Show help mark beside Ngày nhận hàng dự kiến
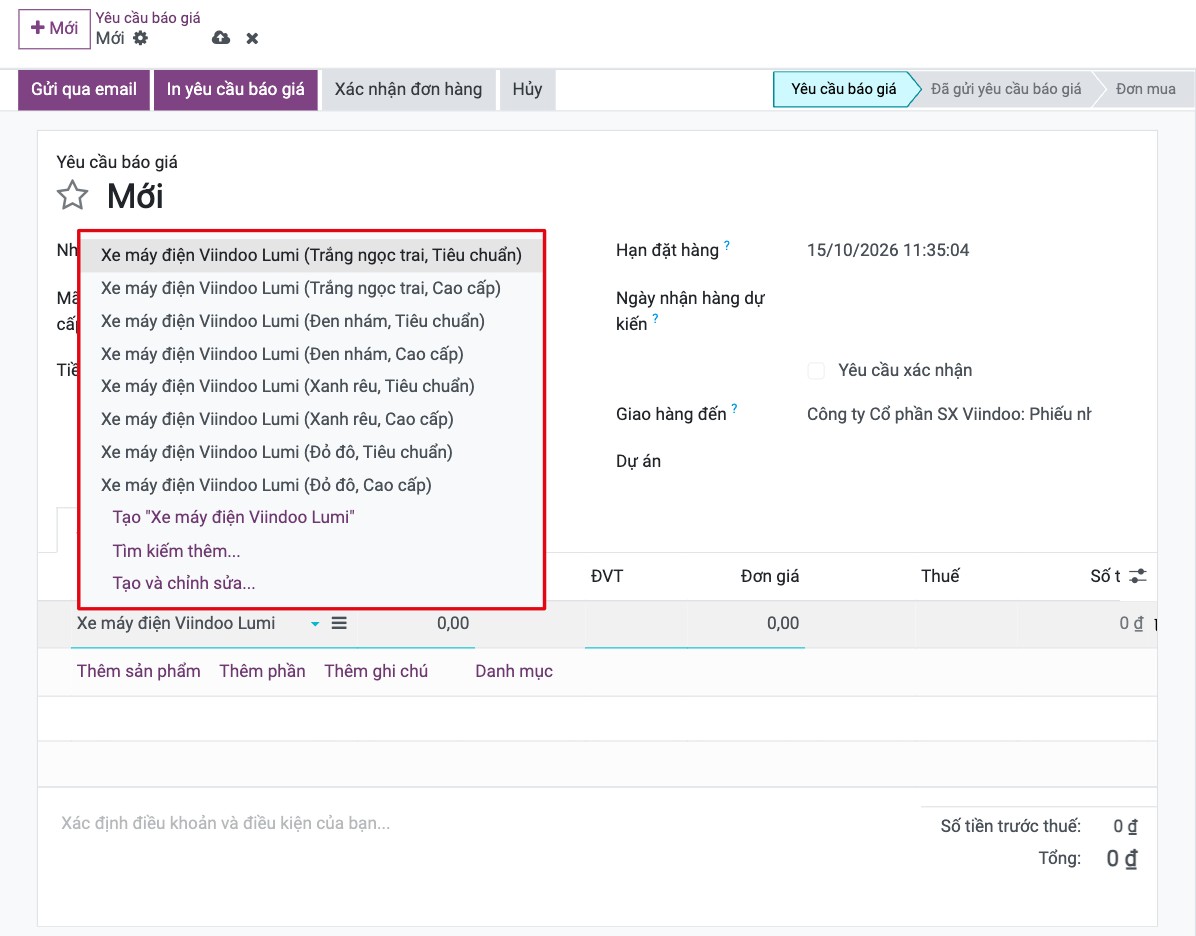 click(x=655, y=319)
